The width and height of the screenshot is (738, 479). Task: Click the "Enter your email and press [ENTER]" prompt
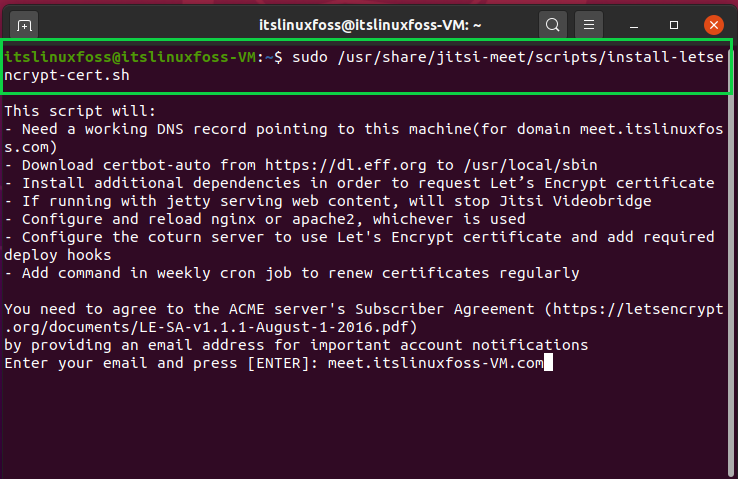pyautogui.click(x=161, y=363)
